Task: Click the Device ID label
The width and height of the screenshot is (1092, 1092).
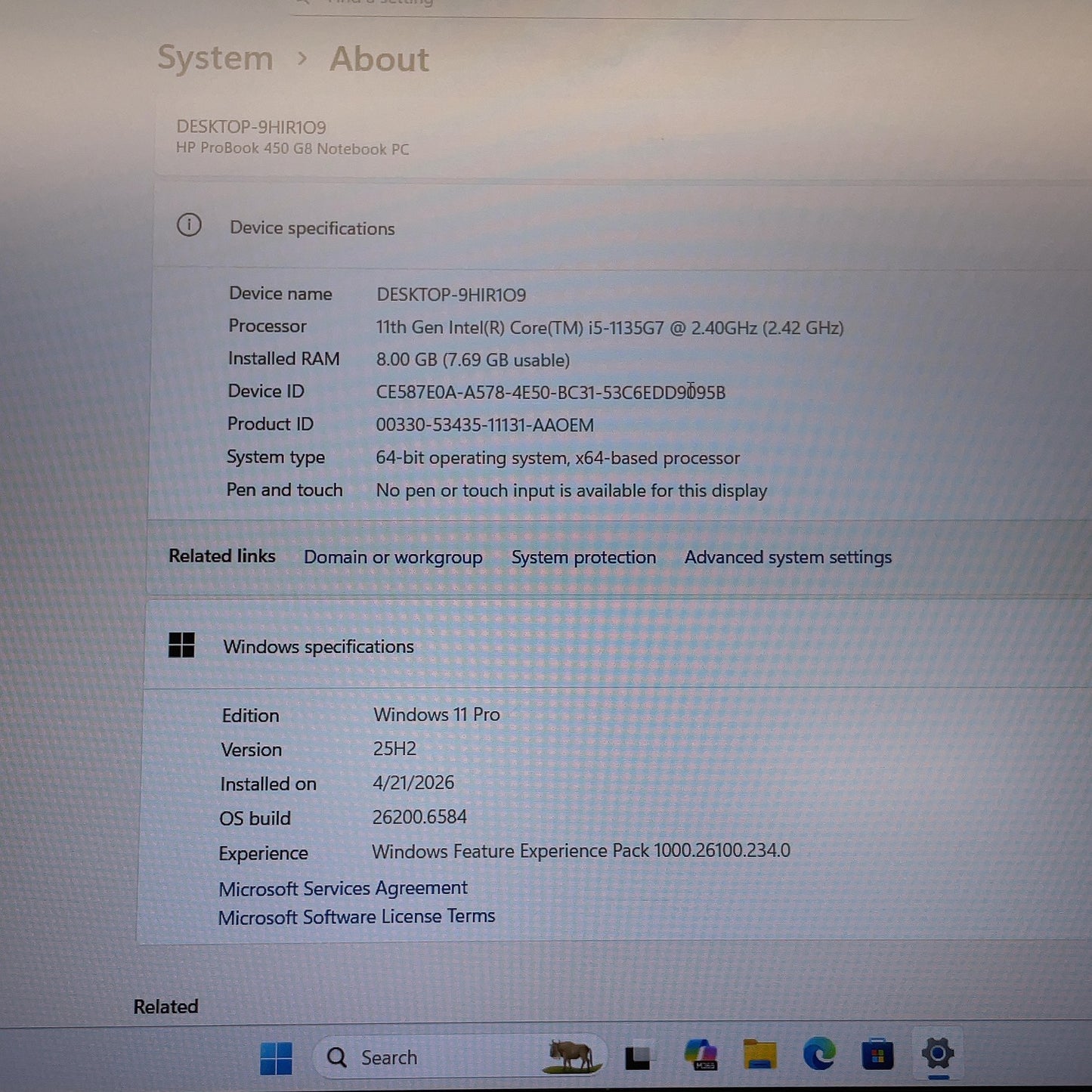Action: point(266,391)
